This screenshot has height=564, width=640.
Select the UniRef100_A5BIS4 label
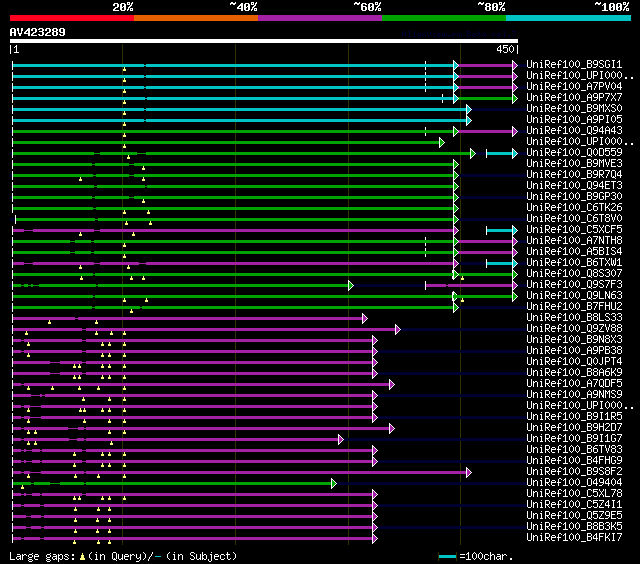coord(574,252)
